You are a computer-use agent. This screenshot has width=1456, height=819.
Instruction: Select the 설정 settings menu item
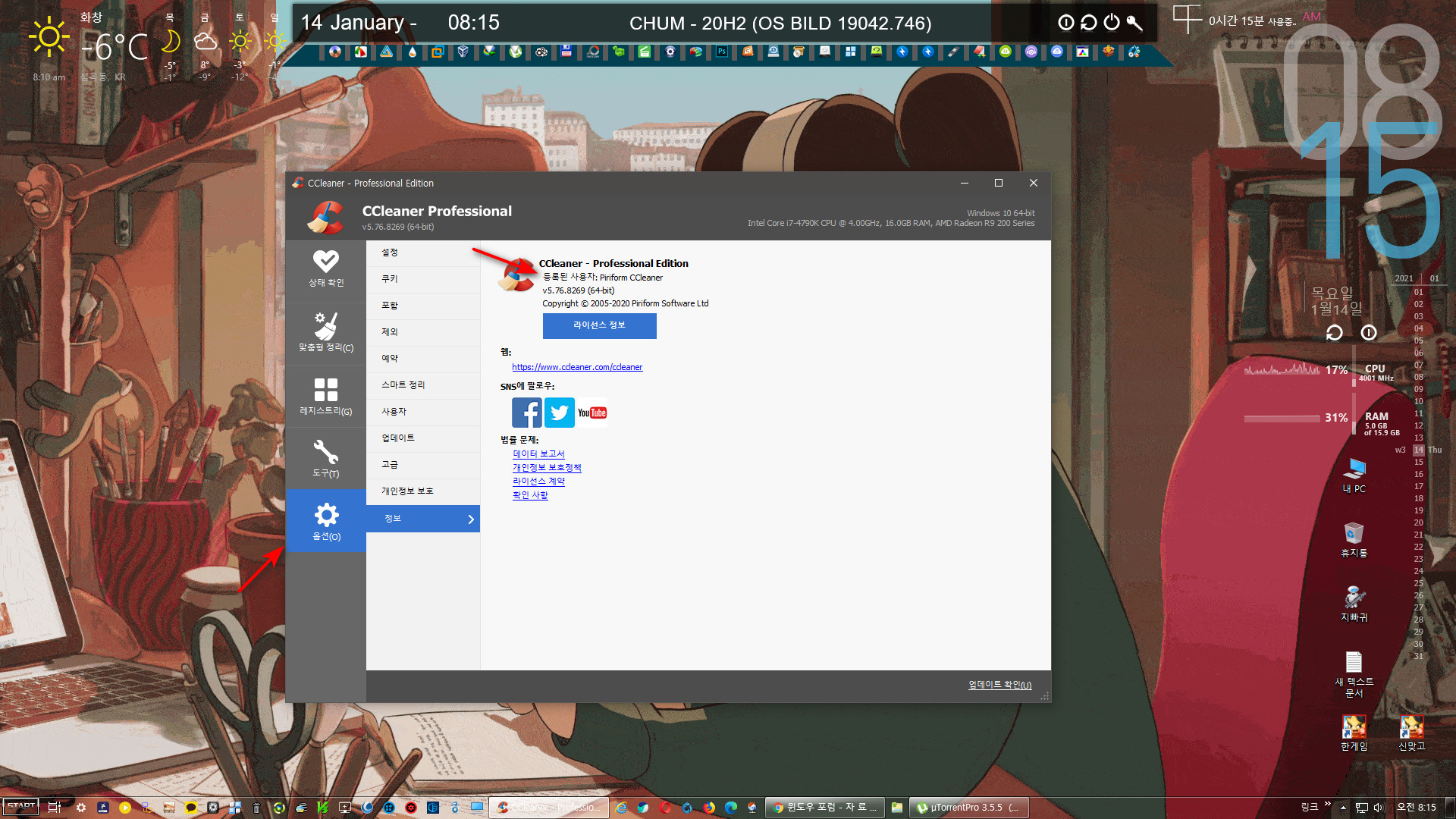[x=423, y=253]
